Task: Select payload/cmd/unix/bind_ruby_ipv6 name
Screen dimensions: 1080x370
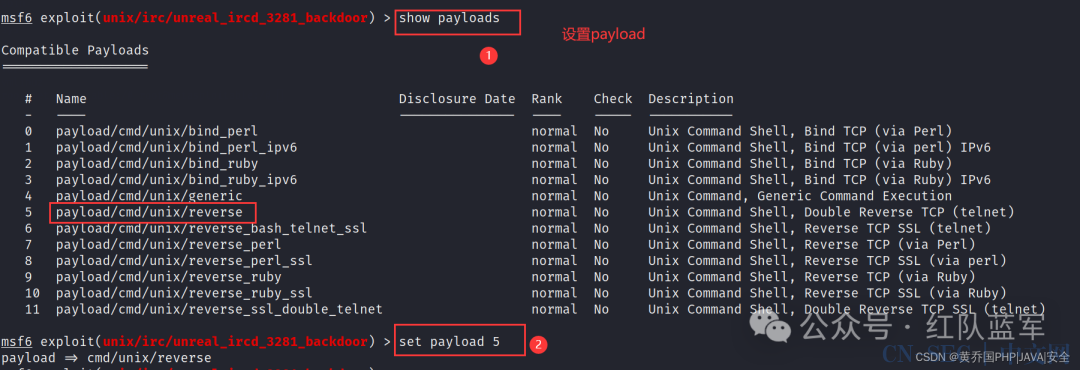Action: (176, 180)
